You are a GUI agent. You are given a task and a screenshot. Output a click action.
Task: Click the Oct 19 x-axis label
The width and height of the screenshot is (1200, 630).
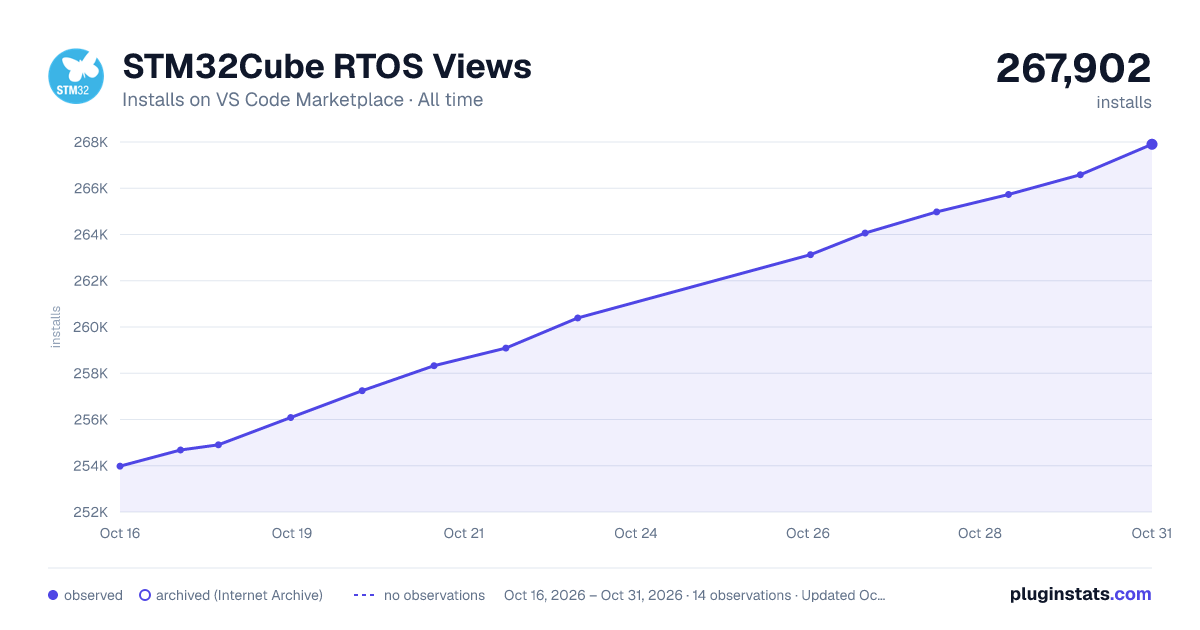point(292,533)
